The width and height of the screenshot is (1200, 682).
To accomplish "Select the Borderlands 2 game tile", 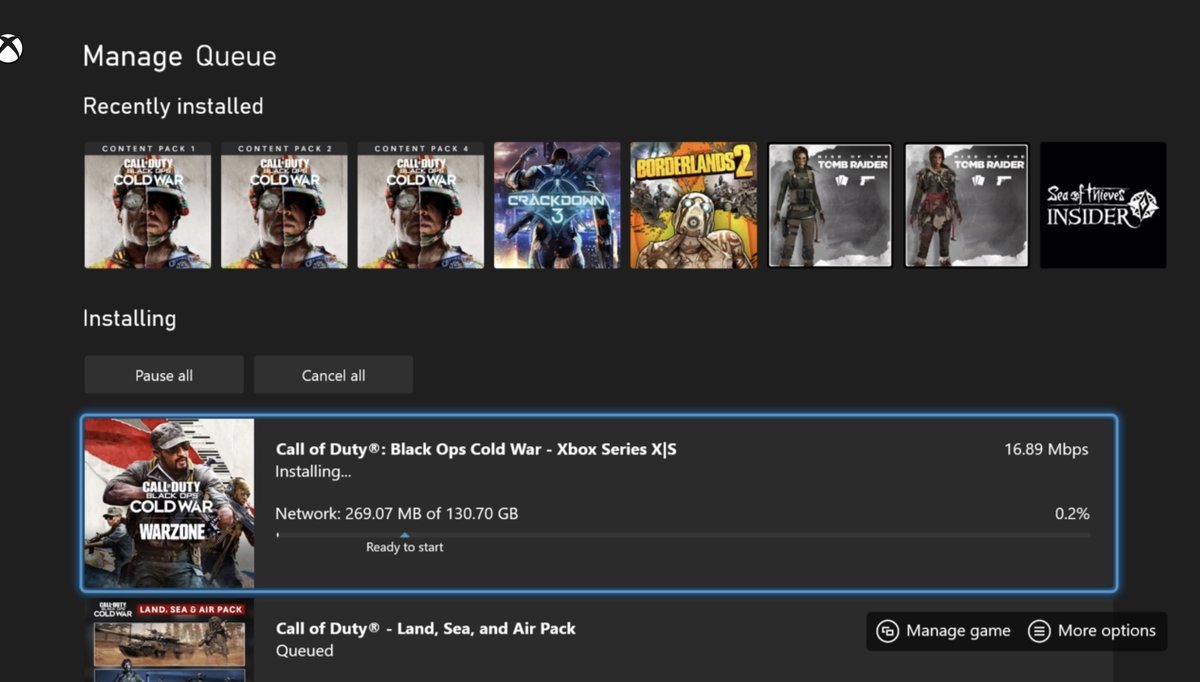I will (x=694, y=205).
